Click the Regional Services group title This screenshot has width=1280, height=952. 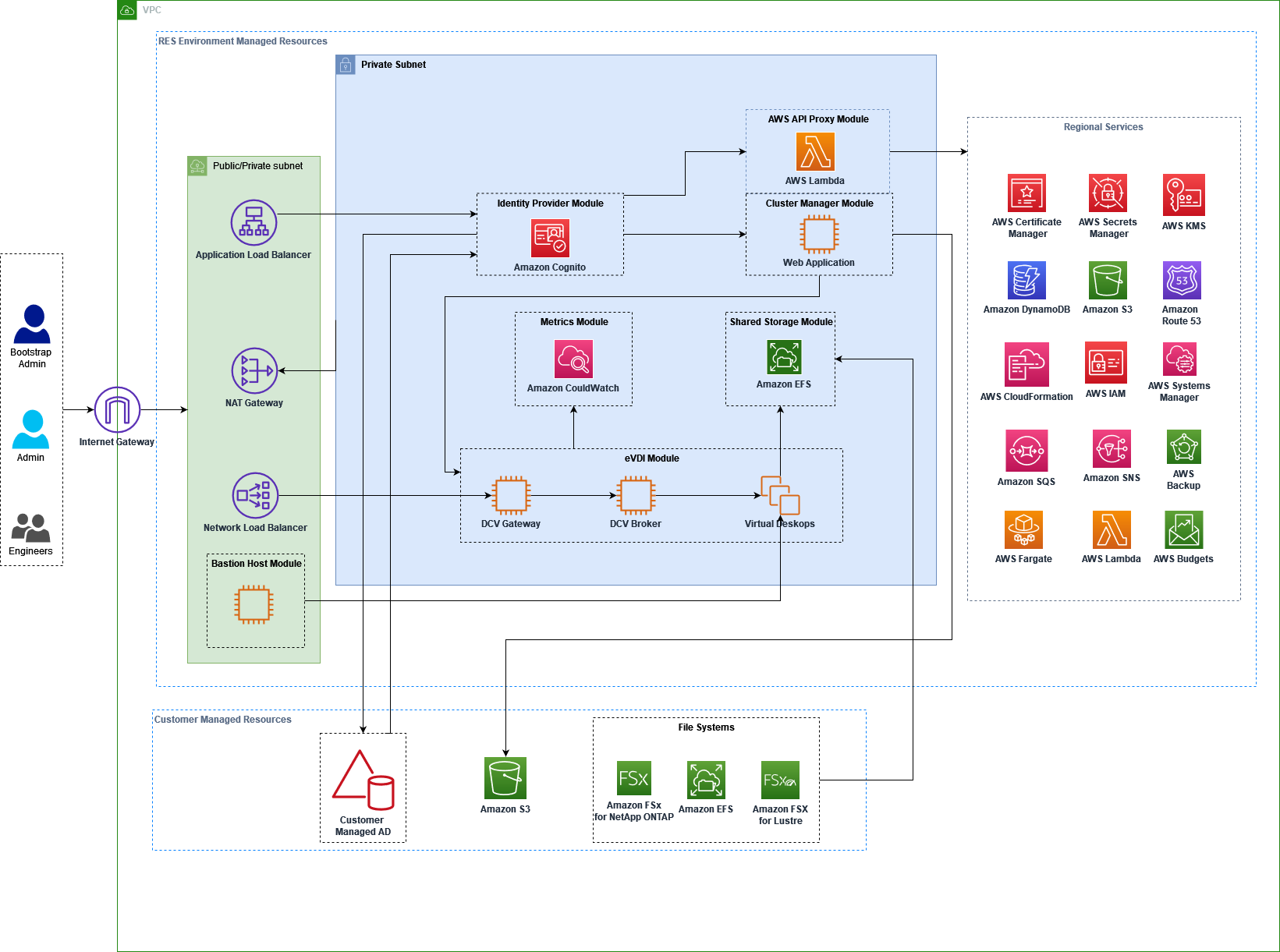click(x=1103, y=126)
